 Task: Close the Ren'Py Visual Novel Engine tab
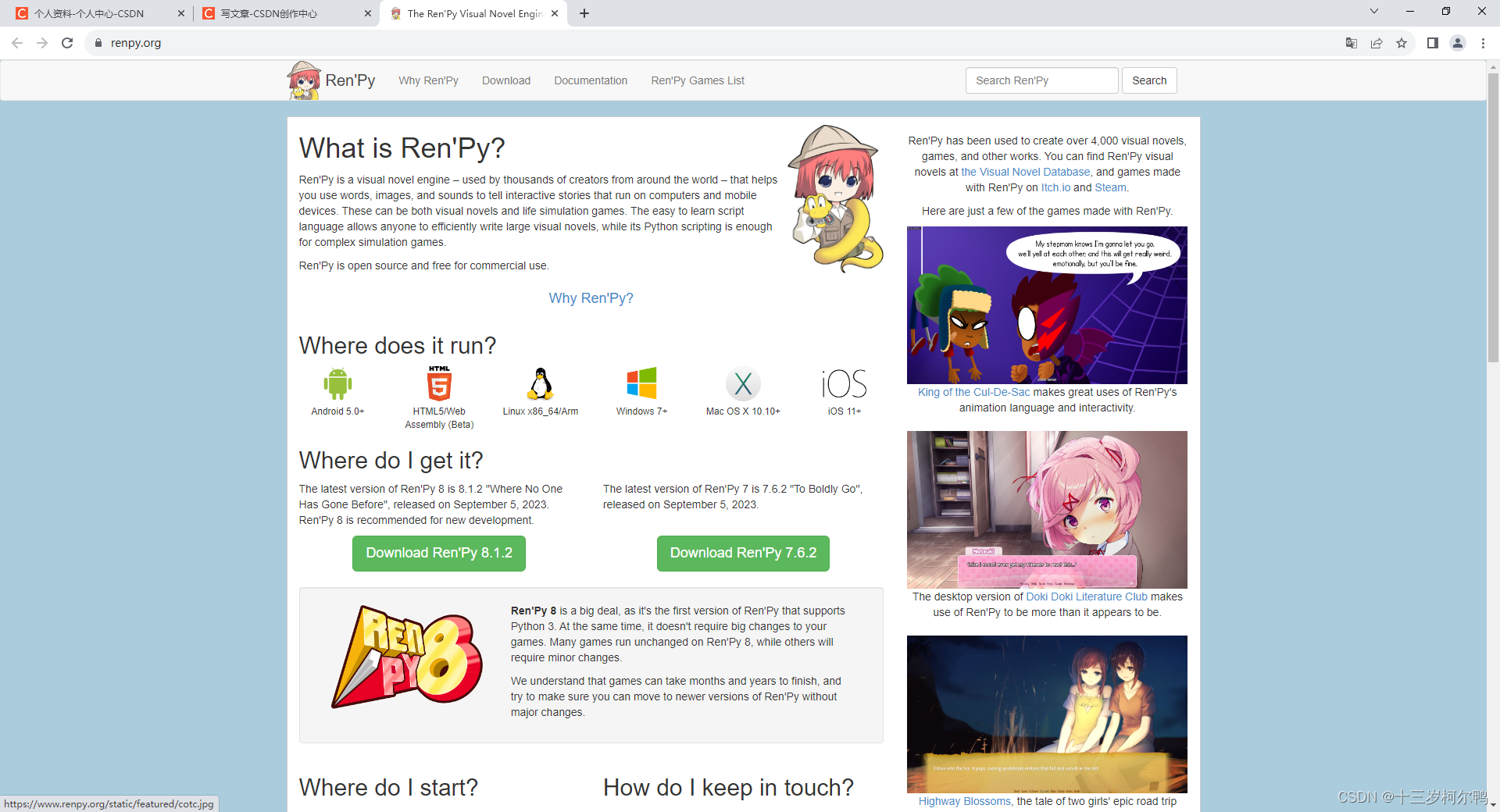coord(555,13)
